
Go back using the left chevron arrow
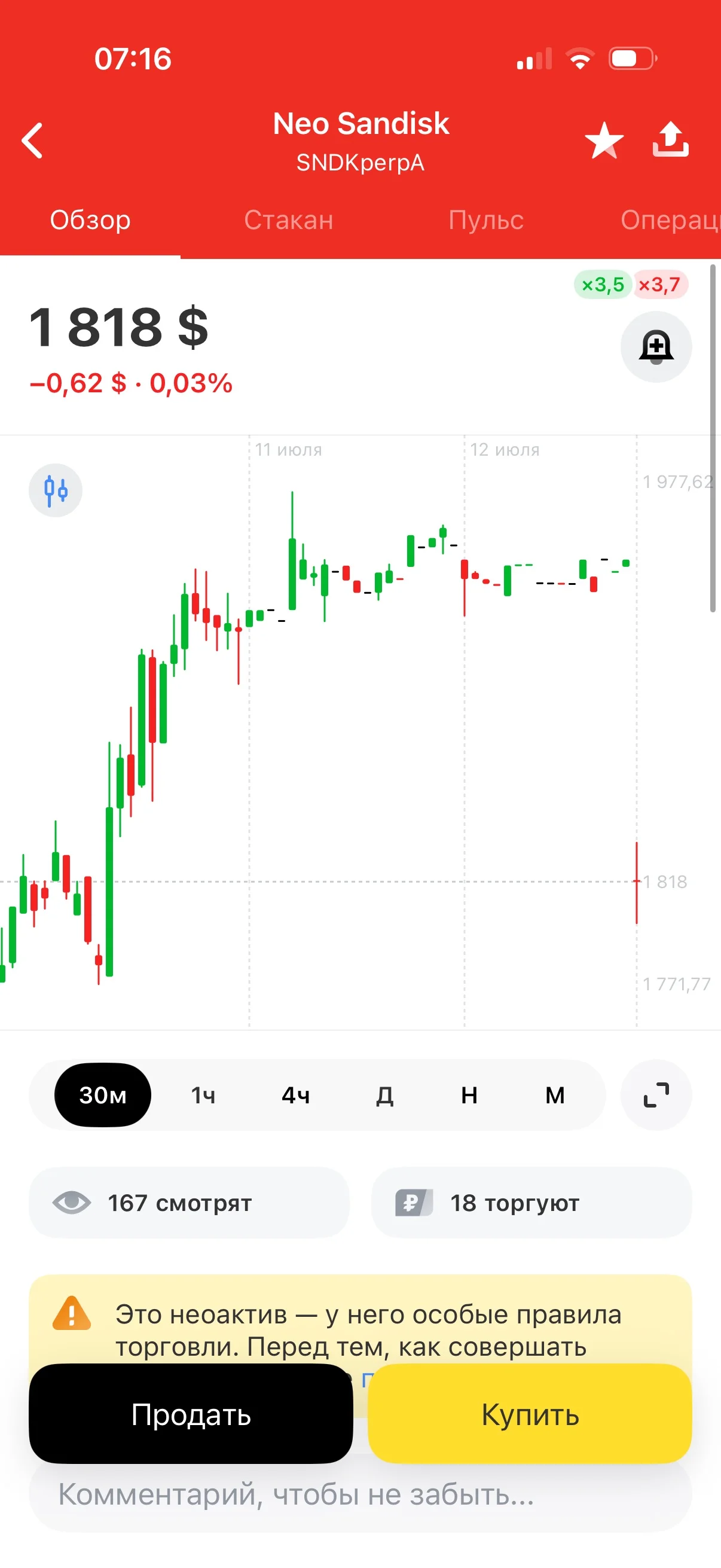tap(32, 141)
